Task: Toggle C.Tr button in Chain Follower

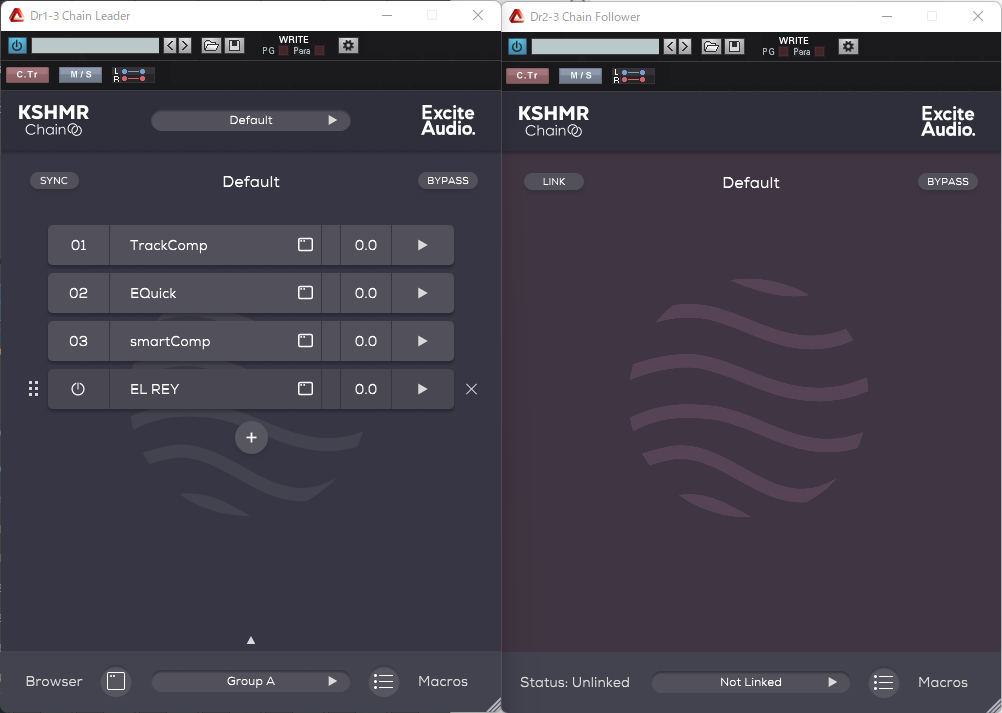Action: (x=527, y=76)
